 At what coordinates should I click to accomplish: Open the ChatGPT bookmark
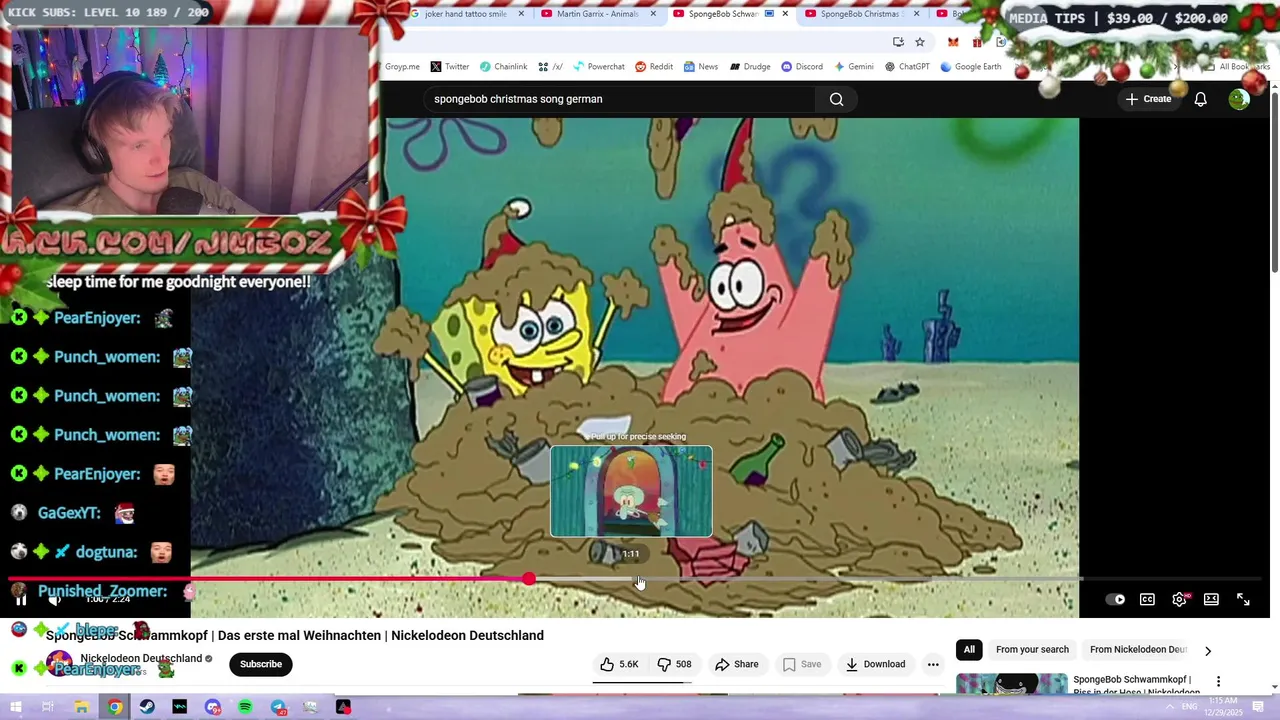906,67
